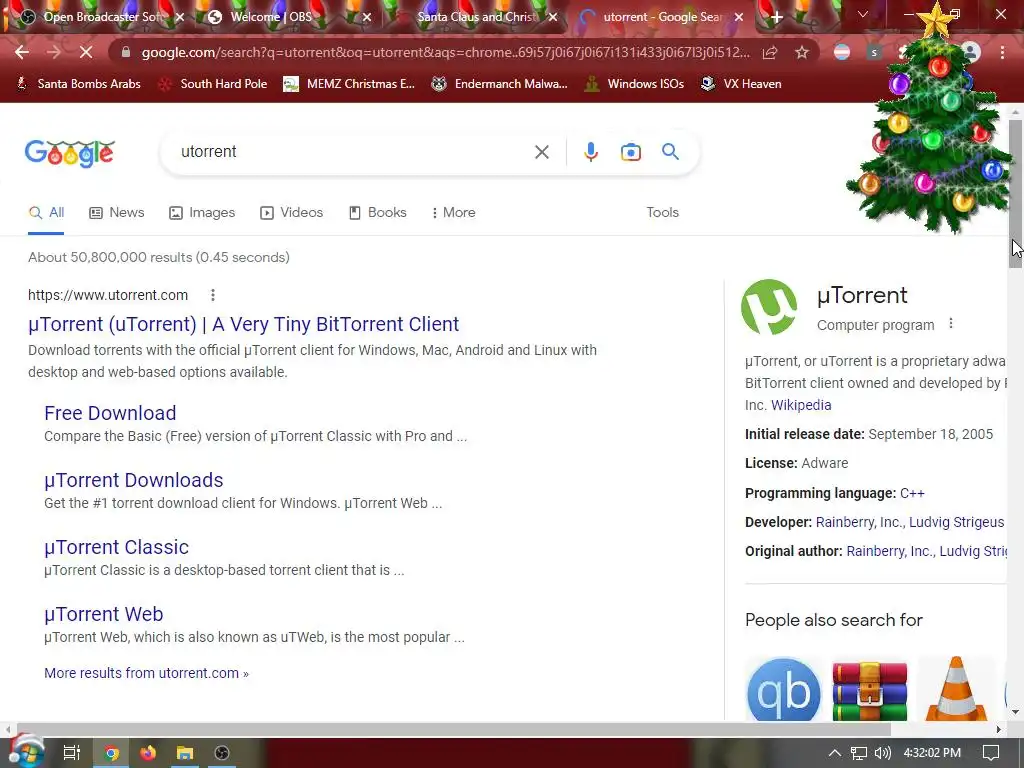This screenshot has height=768, width=1024.
Task: Bookmark this page with the star
Action: pyautogui.click(x=802, y=52)
